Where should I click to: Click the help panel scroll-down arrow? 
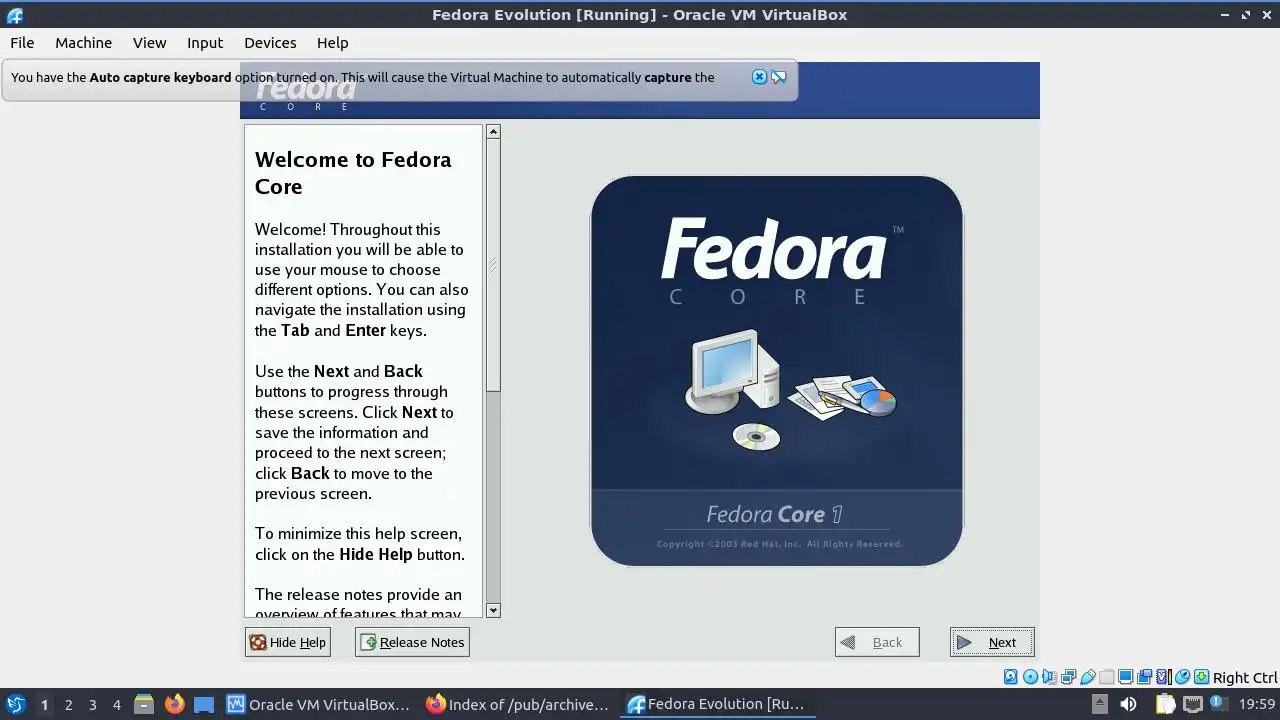(493, 610)
